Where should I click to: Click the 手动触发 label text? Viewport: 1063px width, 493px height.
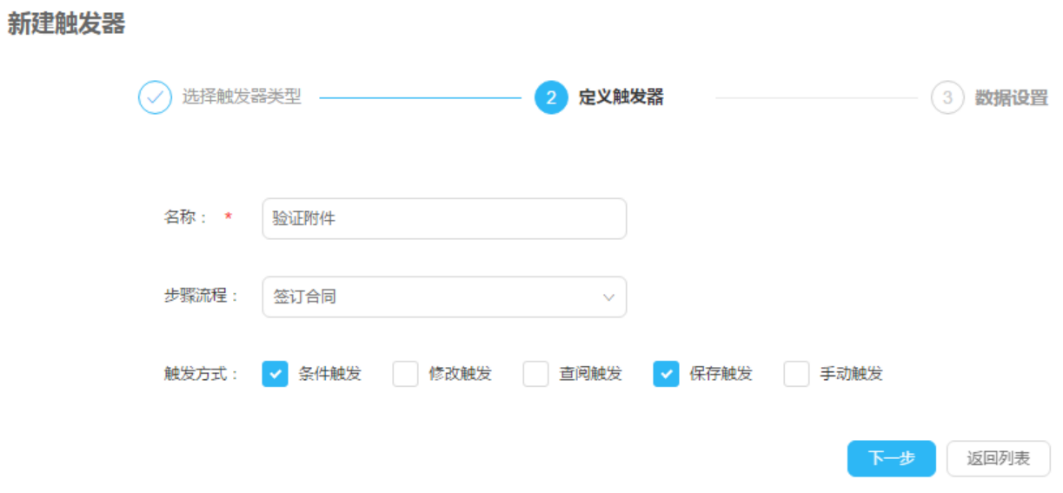852,374
